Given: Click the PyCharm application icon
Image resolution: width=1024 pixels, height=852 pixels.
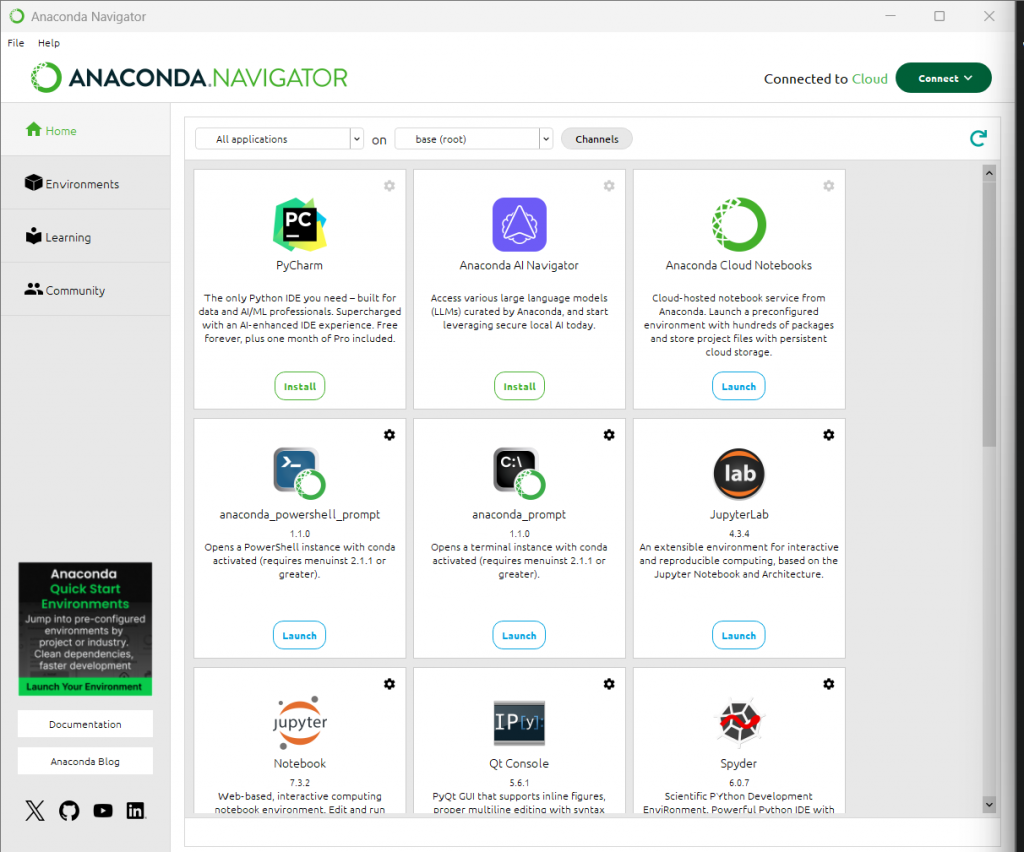Looking at the screenshot, I should point(300,225).
